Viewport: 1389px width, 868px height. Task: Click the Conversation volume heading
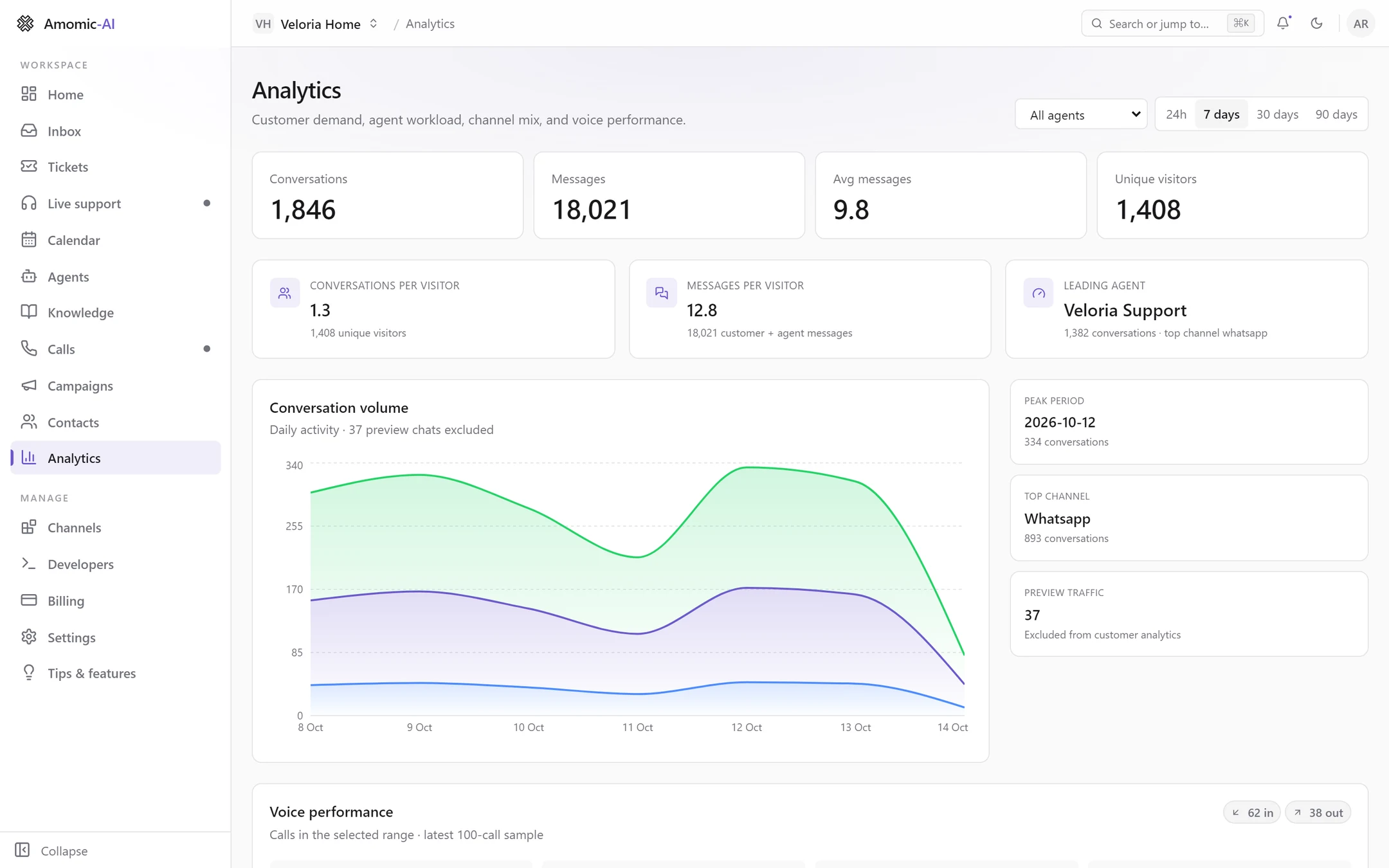click(339, 408)
